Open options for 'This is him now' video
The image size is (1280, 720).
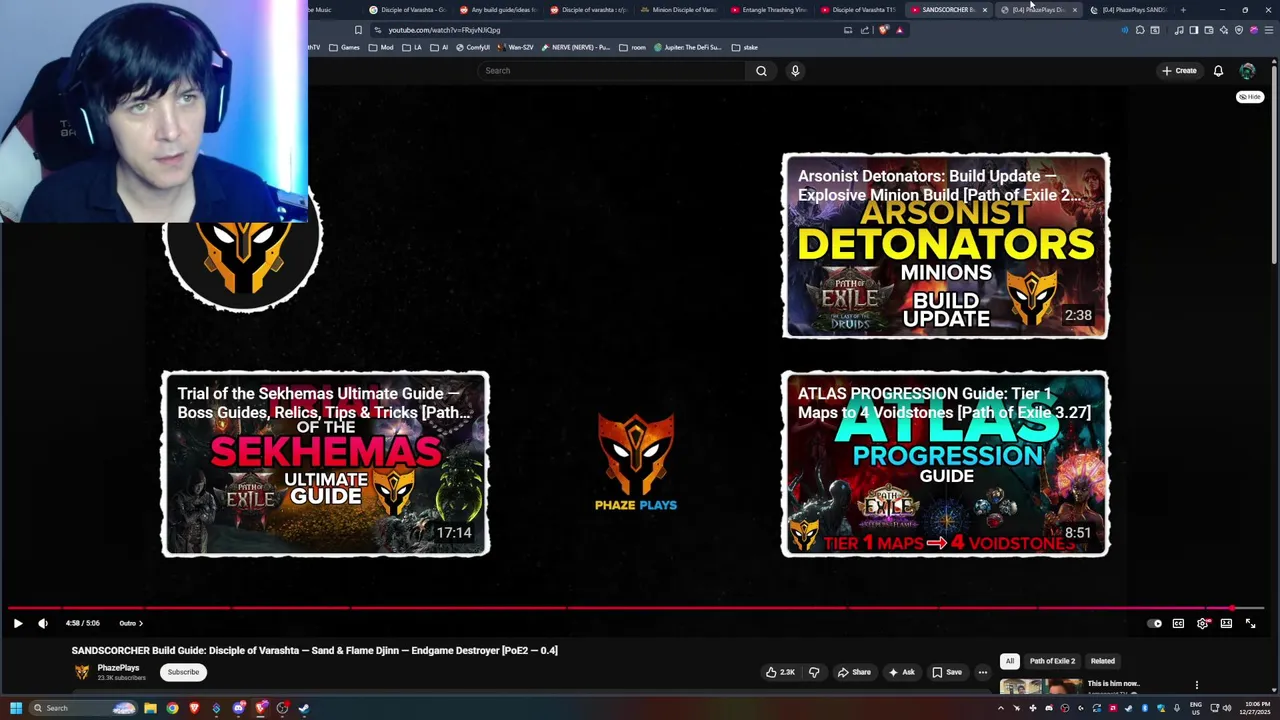1196,685
